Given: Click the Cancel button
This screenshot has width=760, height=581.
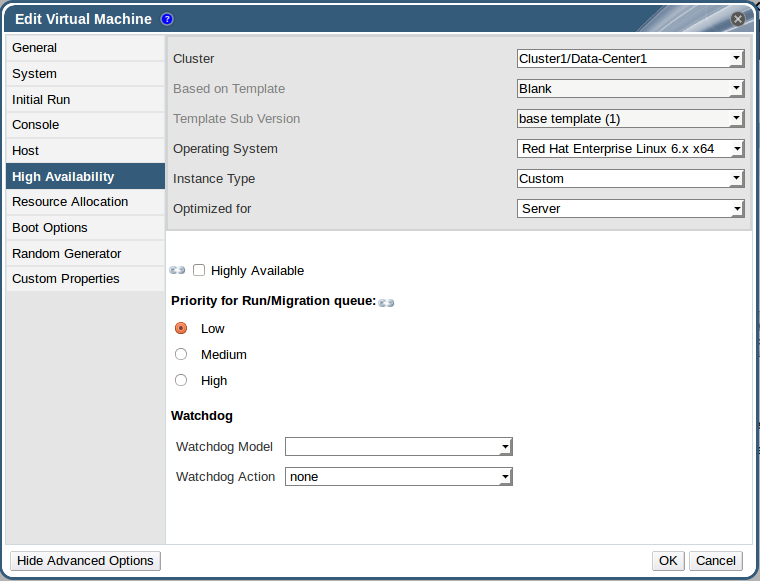Looking at the screenshot, I should (x=716, y=561).
